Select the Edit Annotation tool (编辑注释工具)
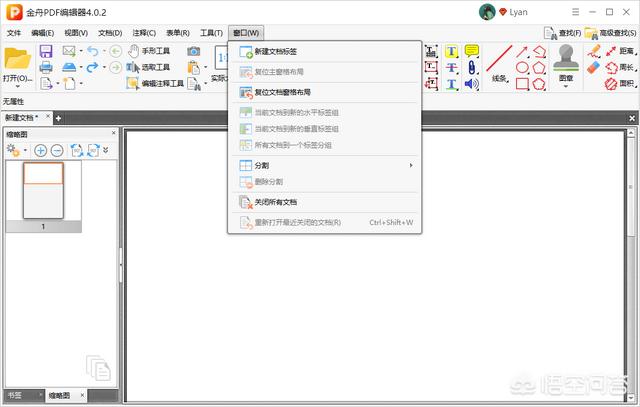Screen dimensions: 640x407 coord(155,84)
